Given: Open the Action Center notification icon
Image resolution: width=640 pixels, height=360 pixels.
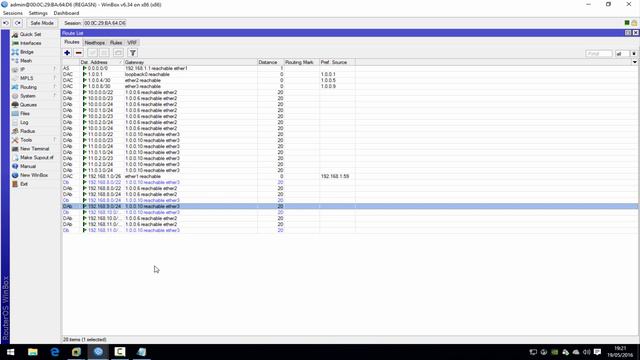Looking at the screenshot, I should click(598, 352).
